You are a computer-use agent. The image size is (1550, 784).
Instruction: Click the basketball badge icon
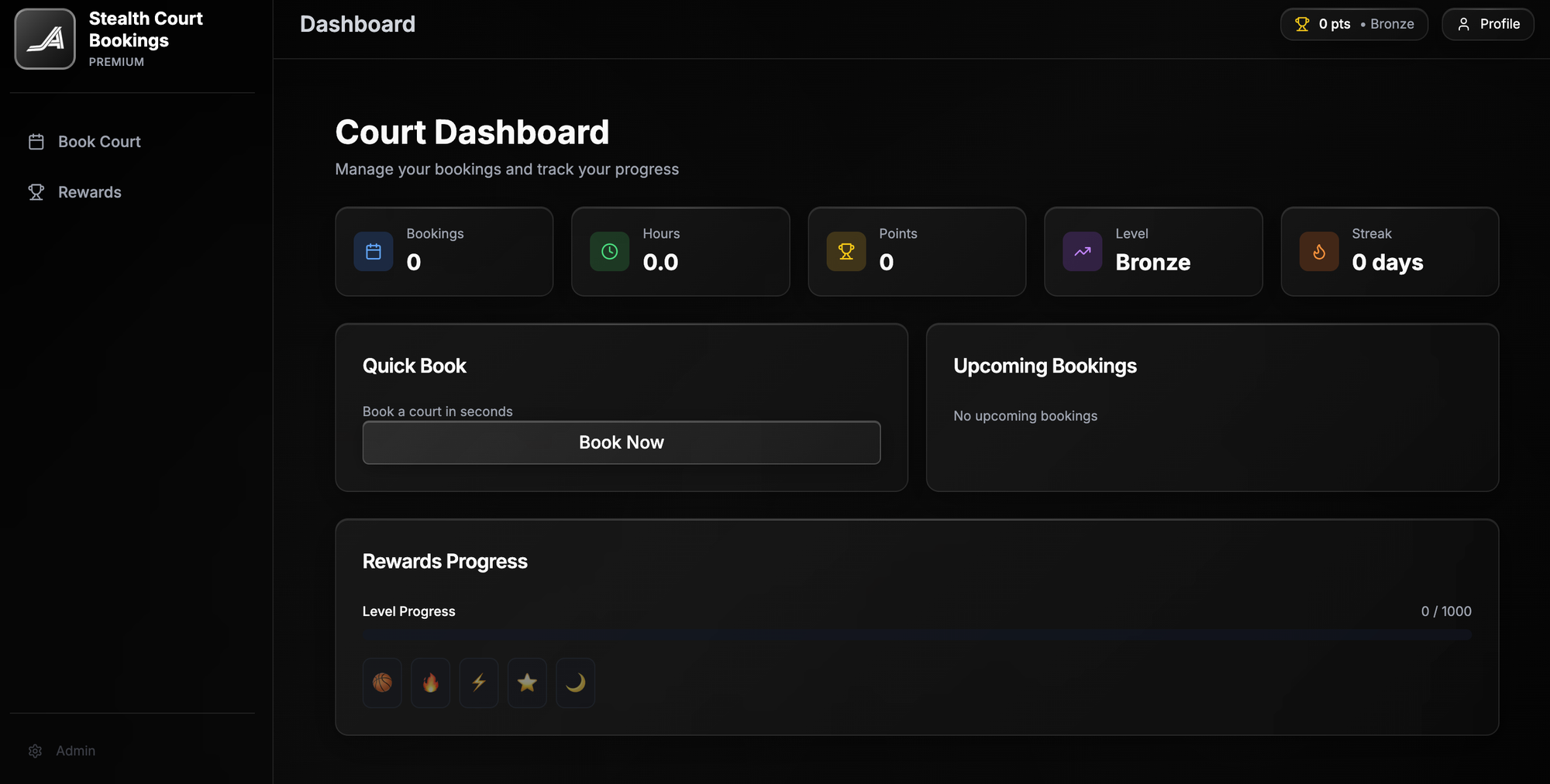382,683
